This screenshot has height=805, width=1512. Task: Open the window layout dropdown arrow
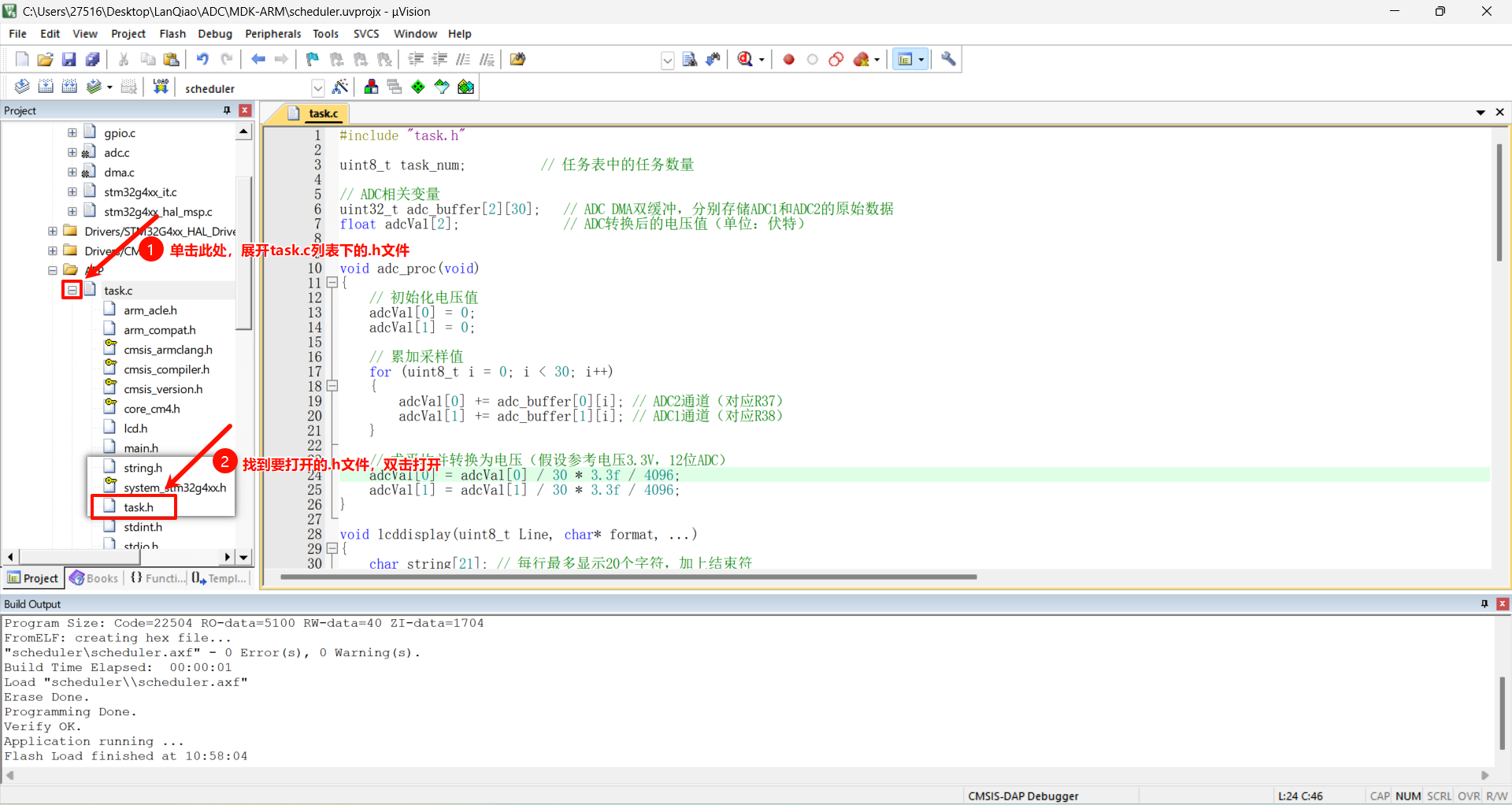(921, 59)
